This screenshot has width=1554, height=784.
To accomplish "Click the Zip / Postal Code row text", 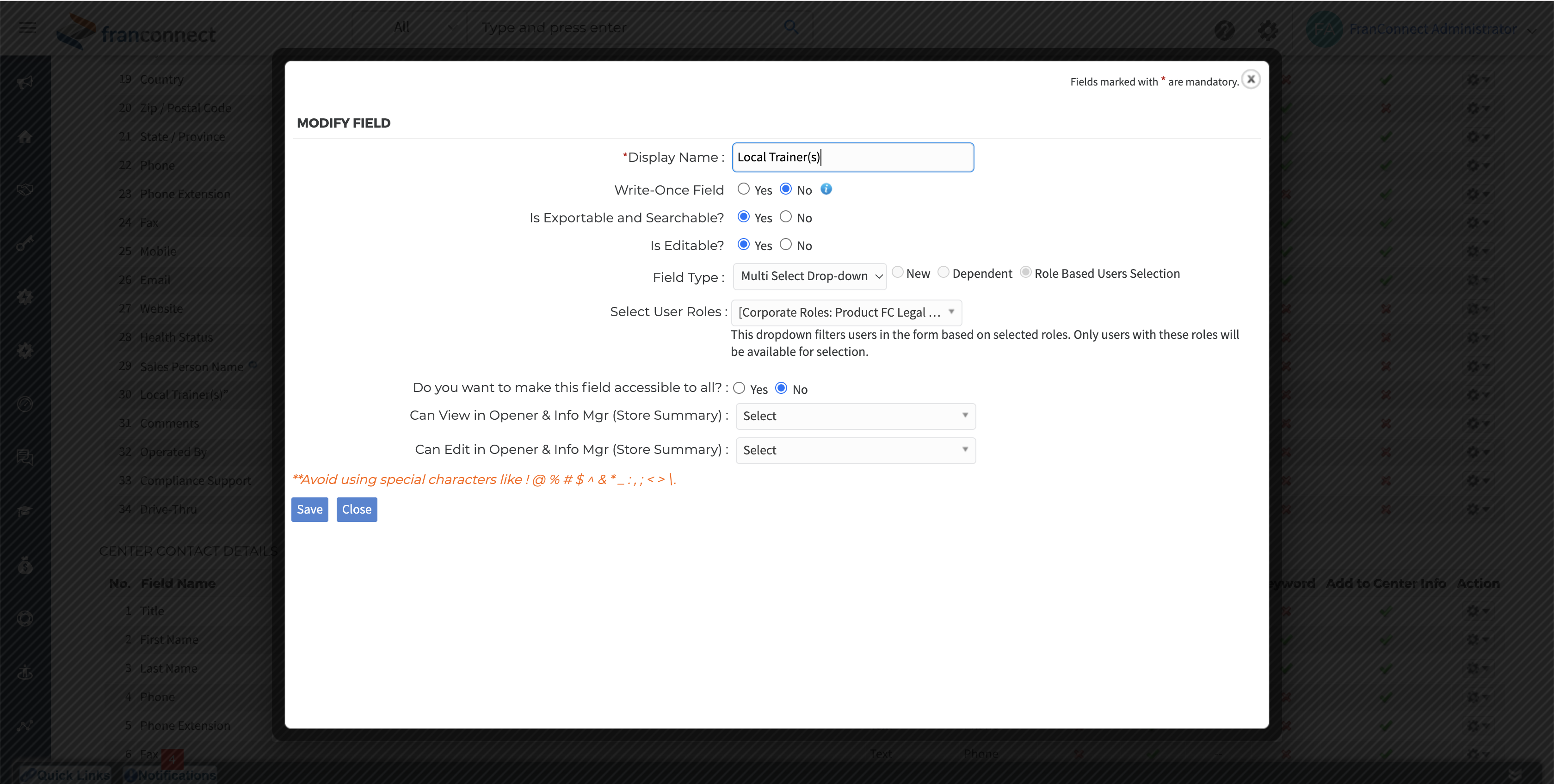I will pyautogui.click(x=186, y=108).
